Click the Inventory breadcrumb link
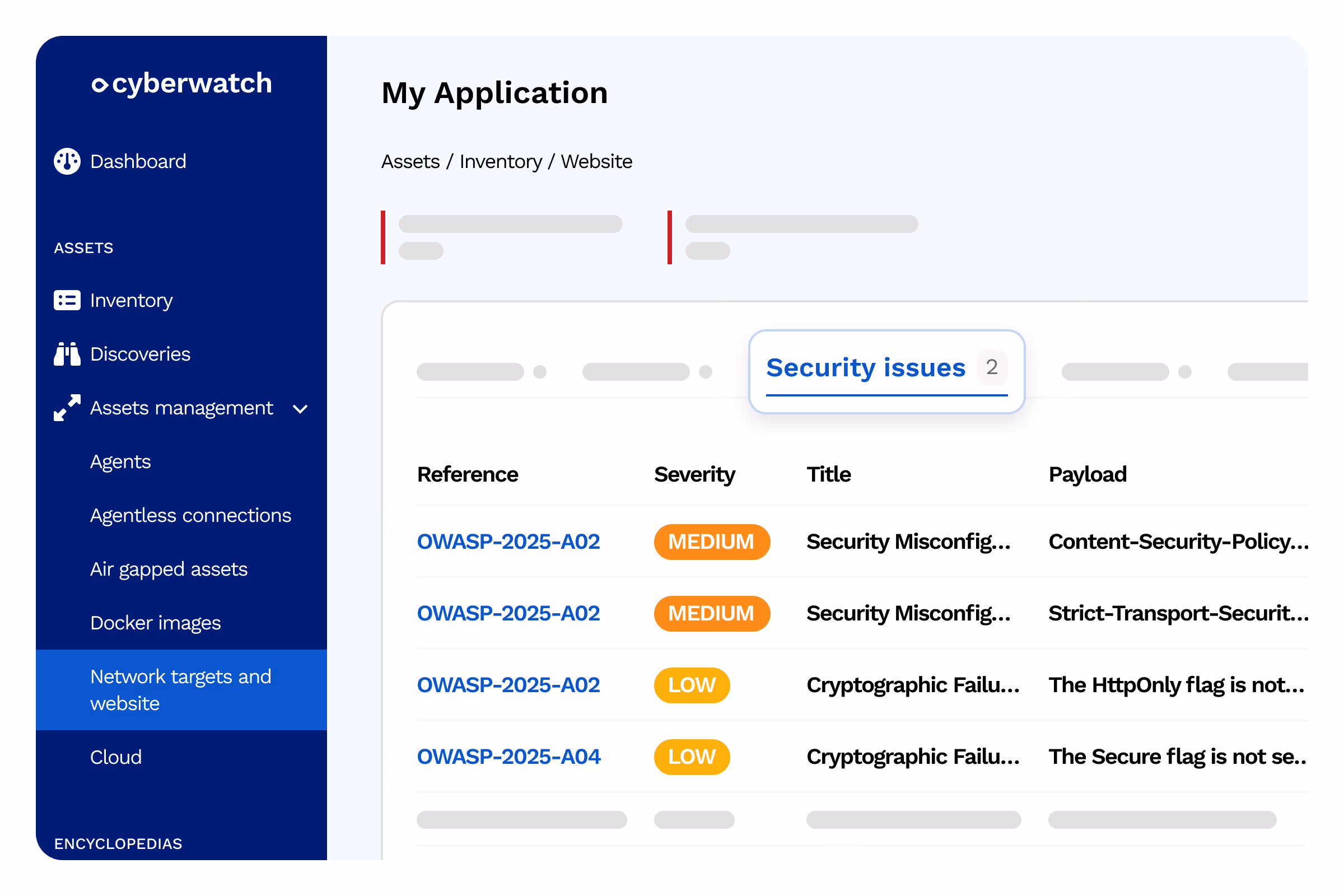The height and width of the screenshot is (896, 1344). tap(501, 162)
